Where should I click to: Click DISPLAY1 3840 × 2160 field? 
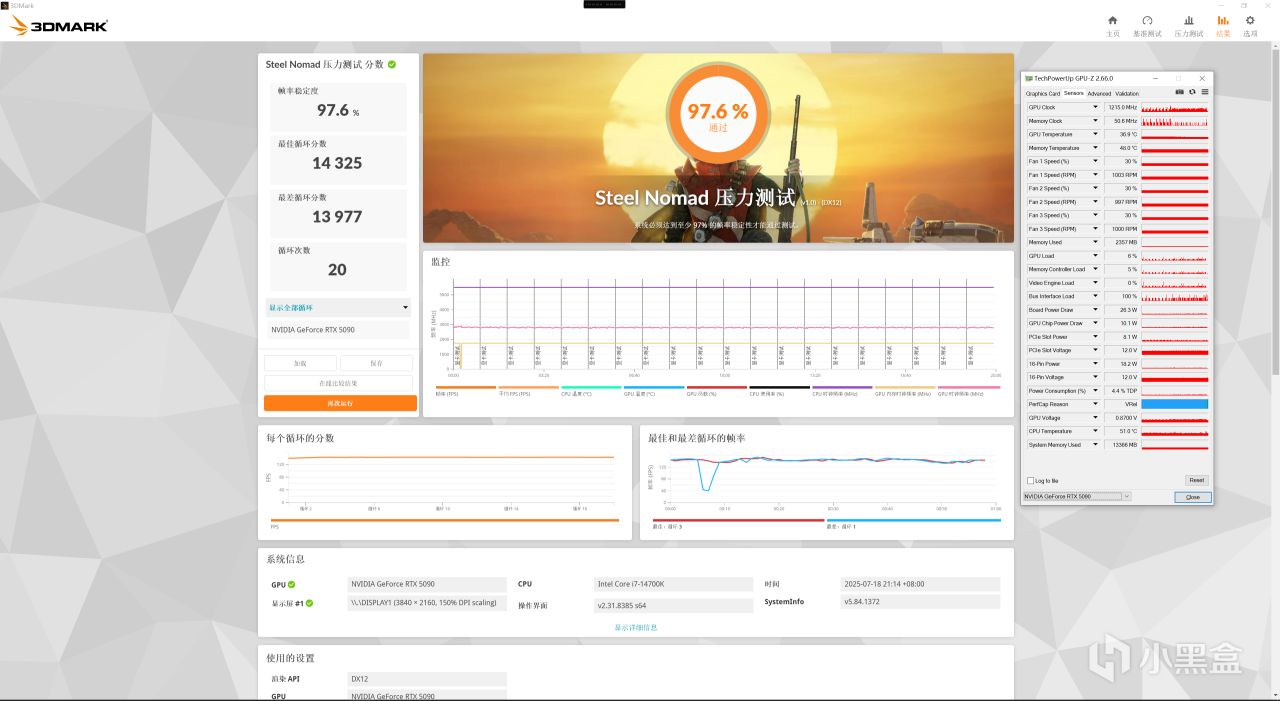pos(427,603)
